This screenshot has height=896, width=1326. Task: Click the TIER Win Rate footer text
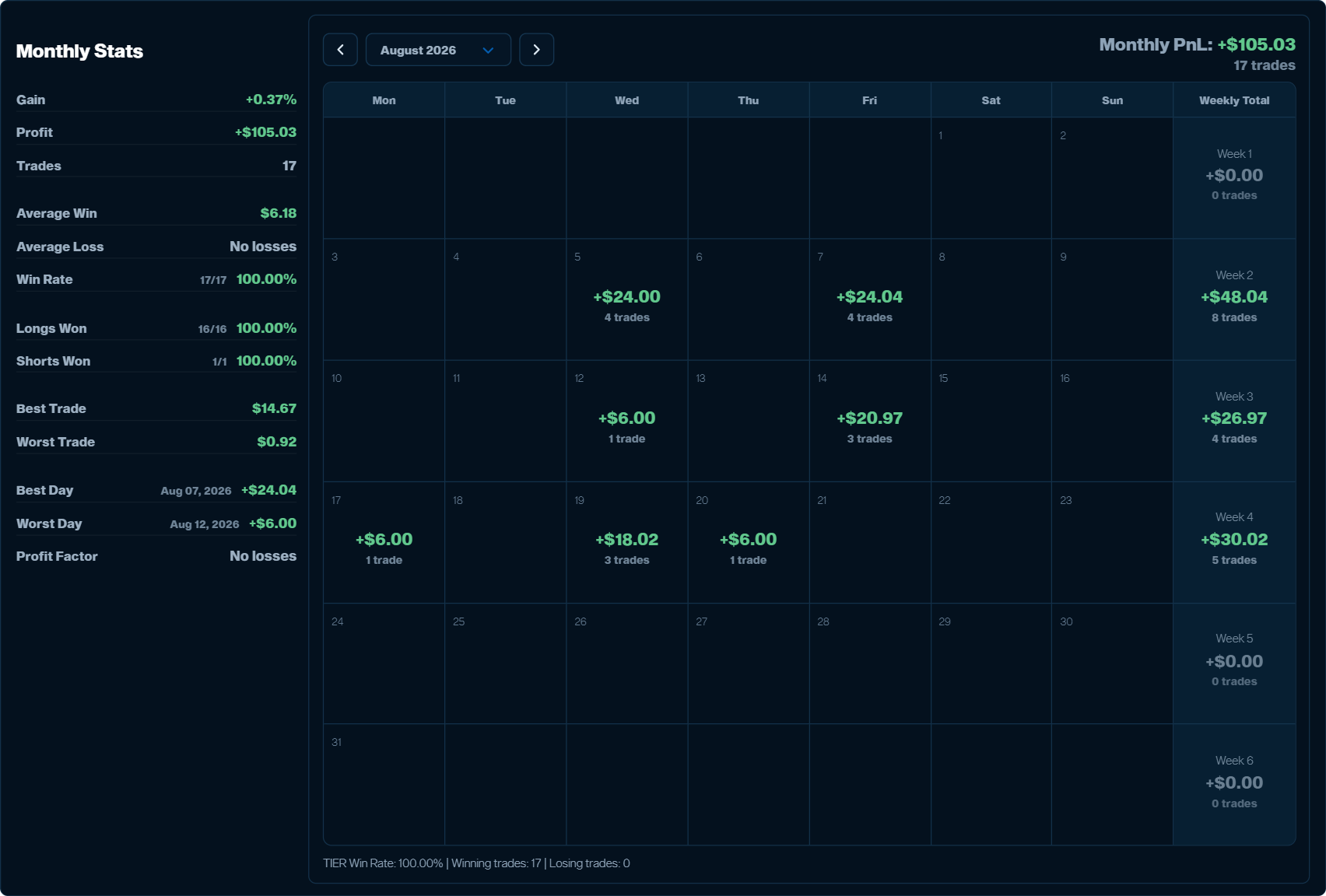(x=476, y=863)
